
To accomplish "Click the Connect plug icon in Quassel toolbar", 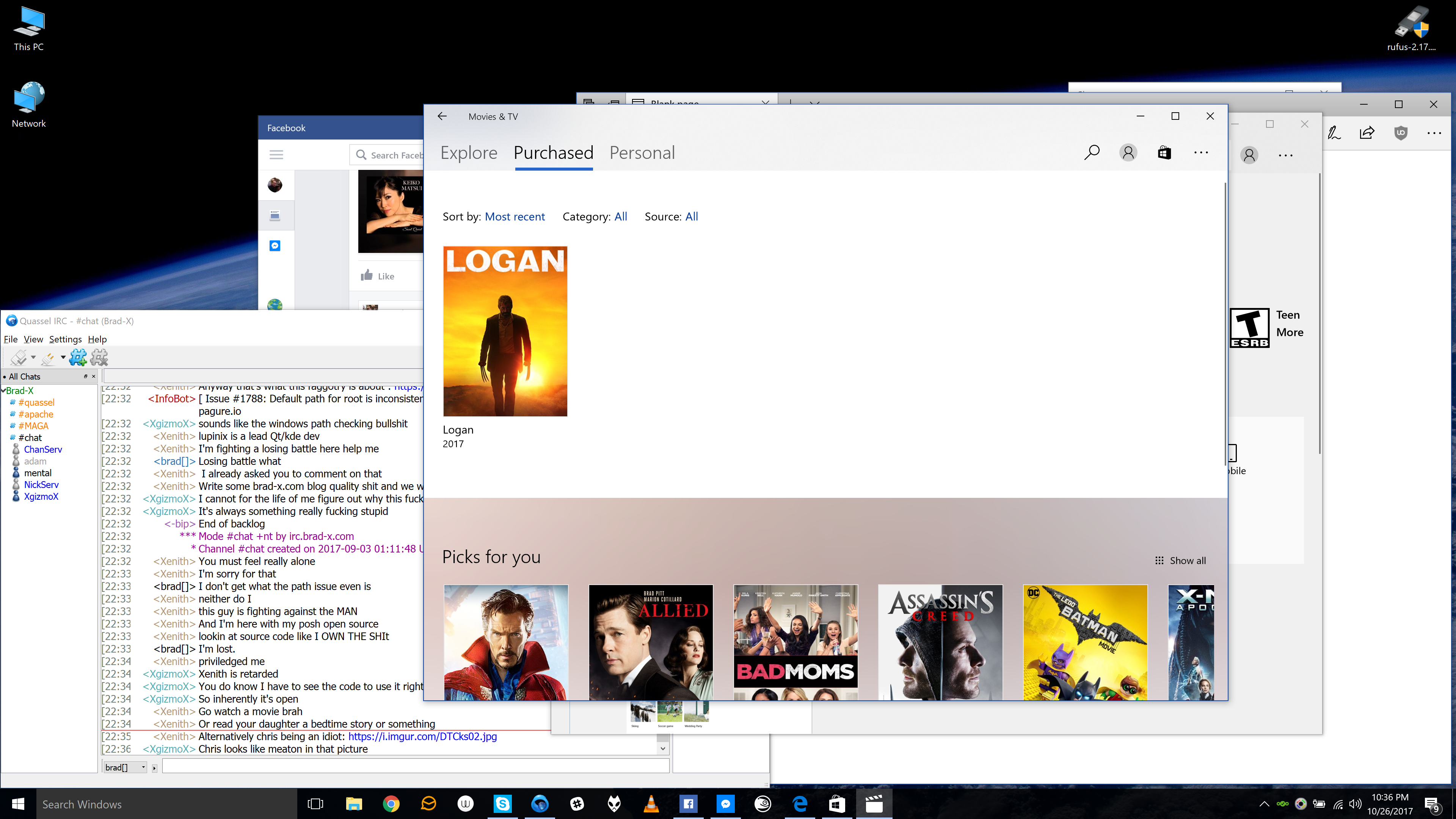I will pyautogui.click(x=18, y=357).
